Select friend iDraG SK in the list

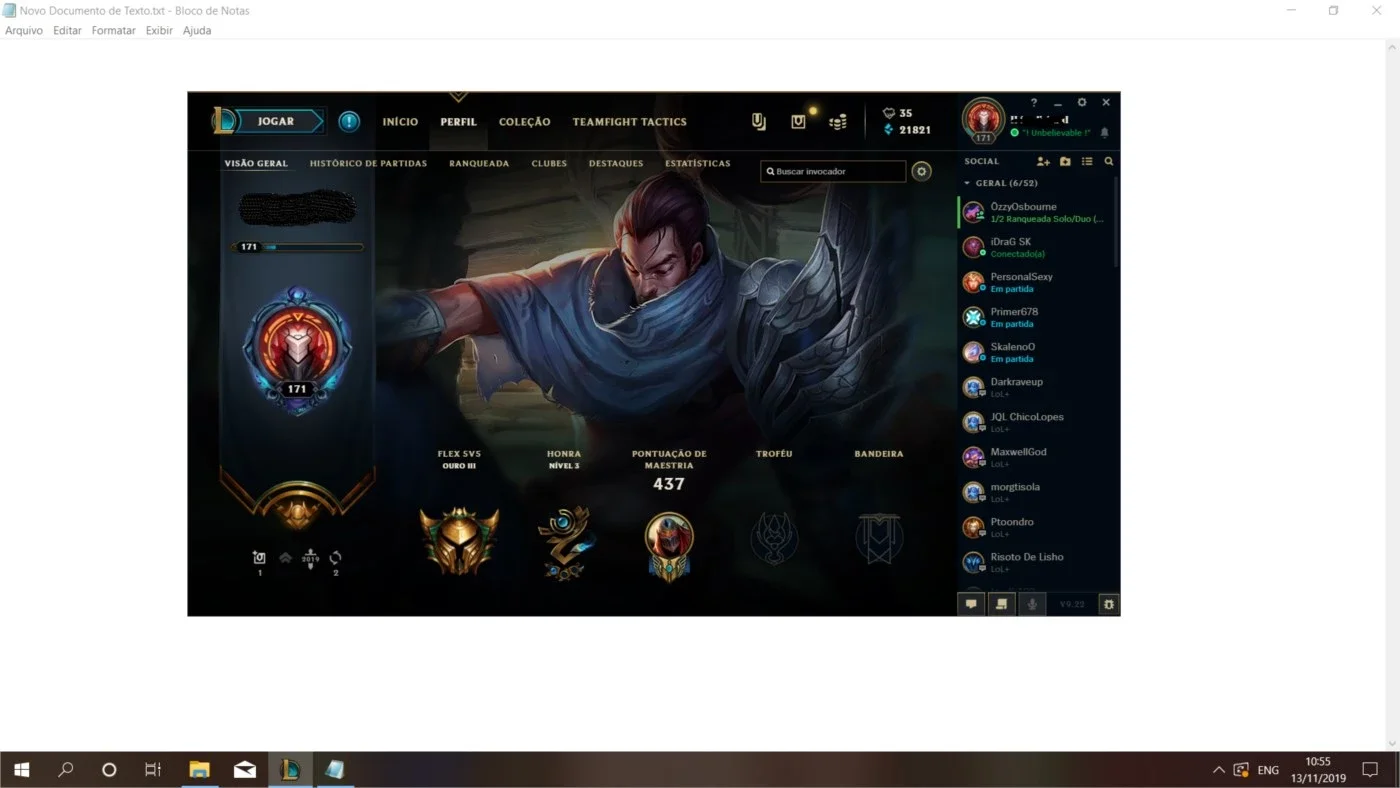tap(1036, 247)
